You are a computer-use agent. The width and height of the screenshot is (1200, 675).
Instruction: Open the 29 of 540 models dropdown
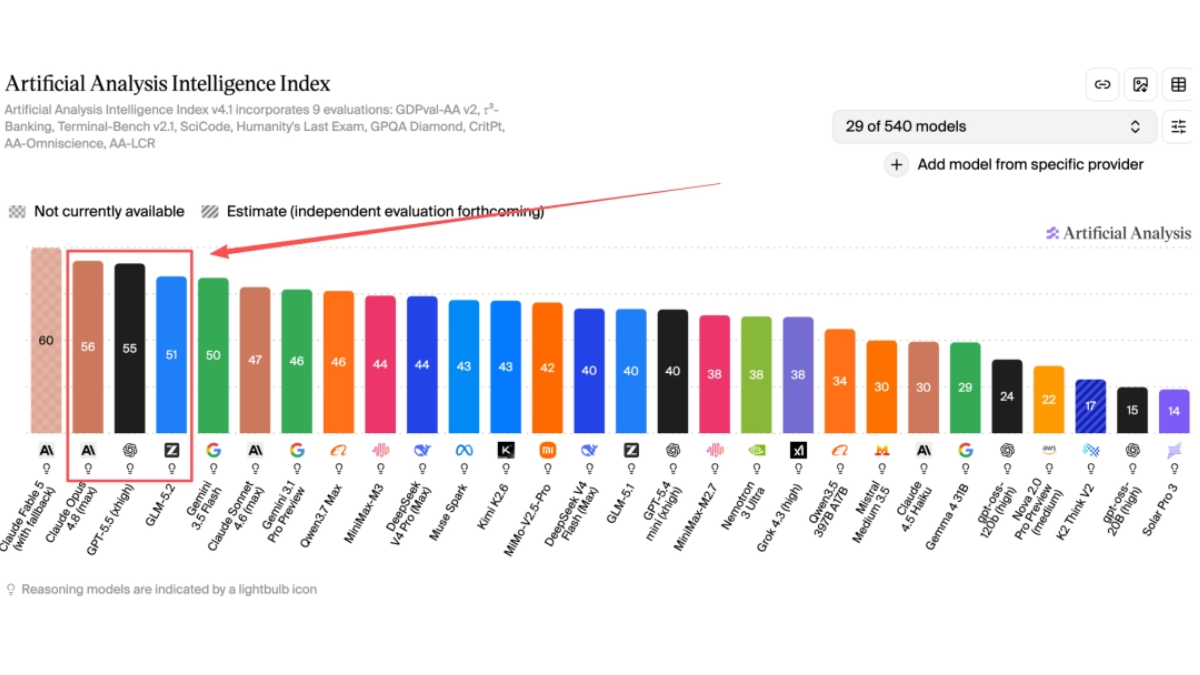pos(994,127)
